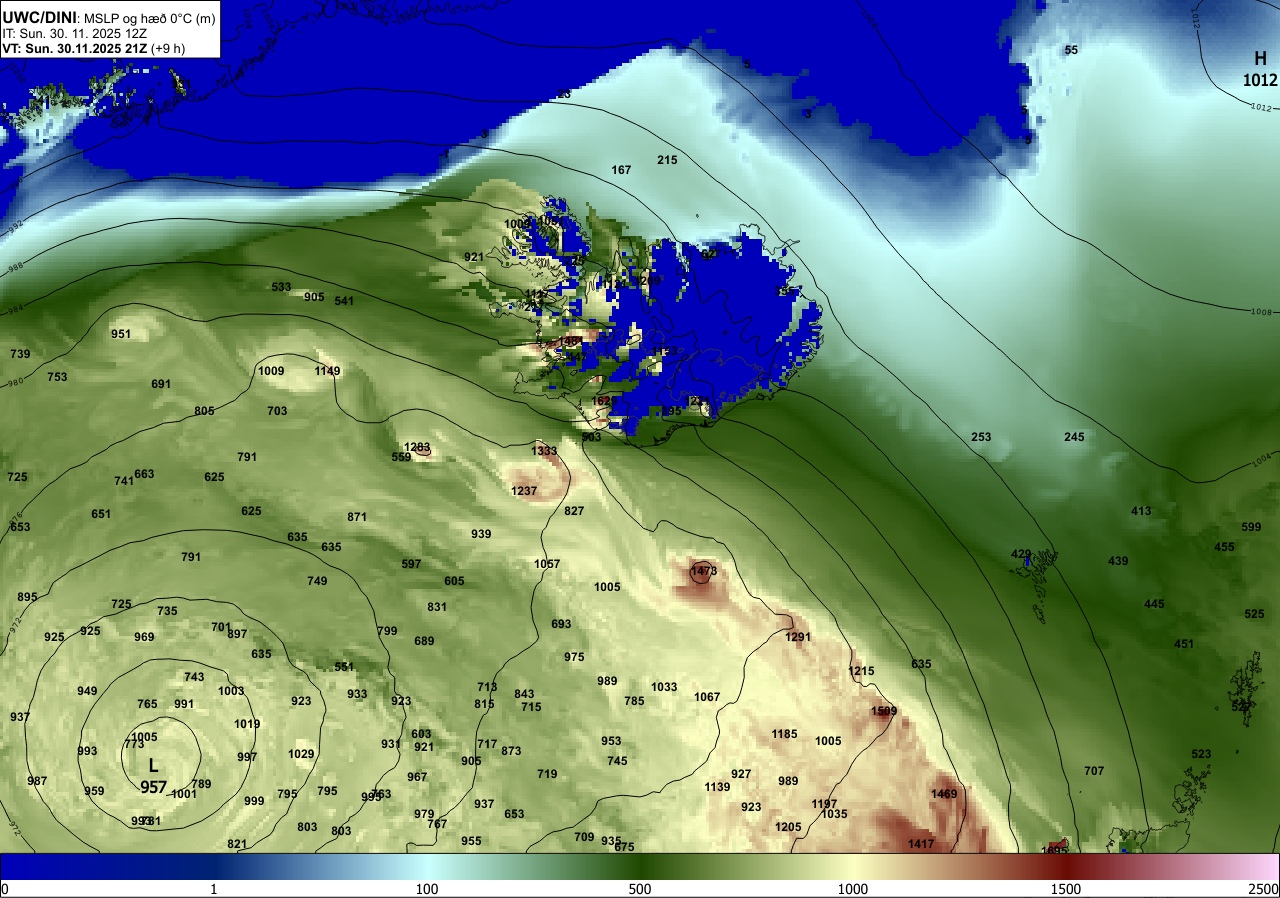
Task: Click the 100 tick on the color scale
Action: pyautogui.click(x=427, y=889)
